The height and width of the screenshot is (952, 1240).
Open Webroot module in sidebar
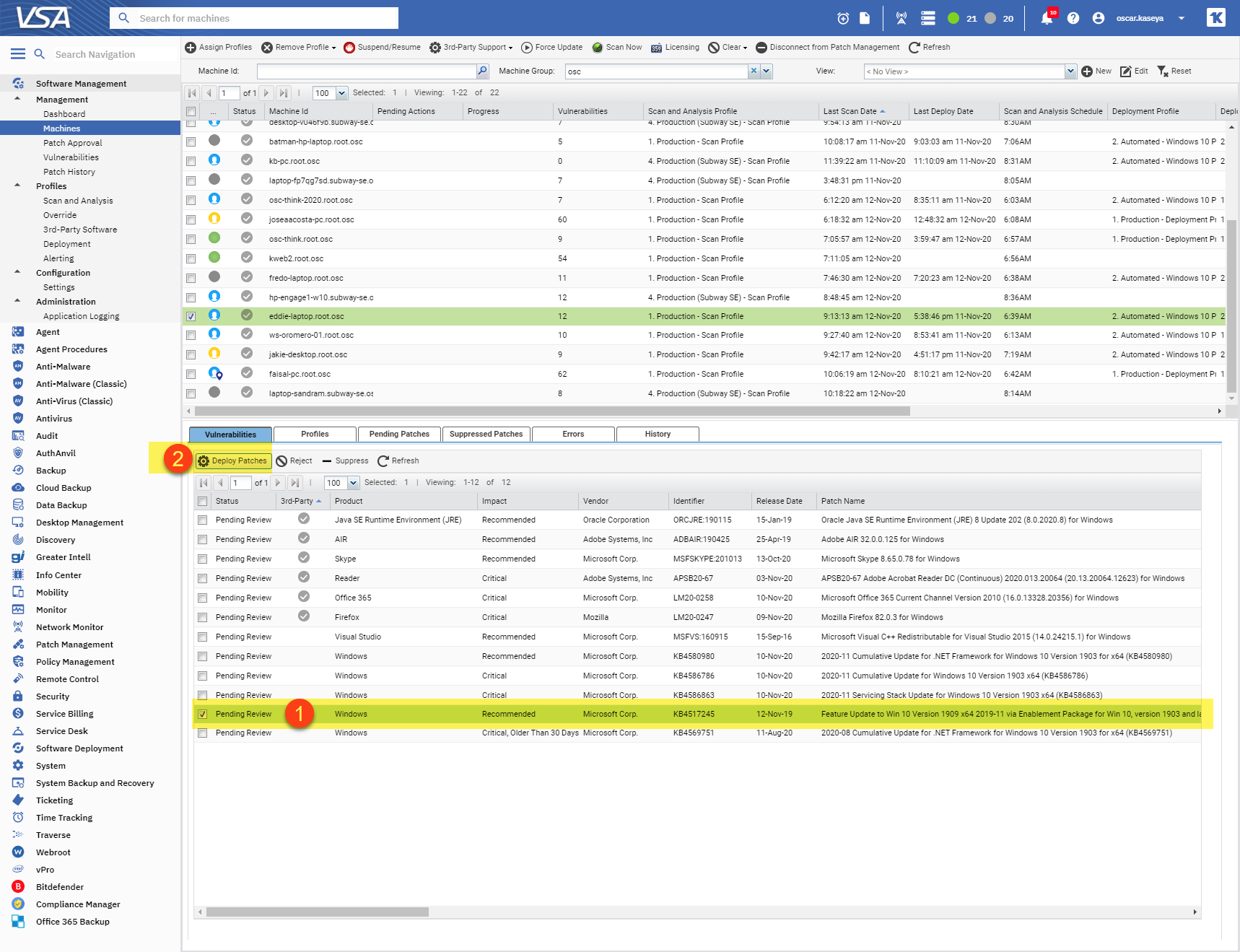click(x=53, y=852)
